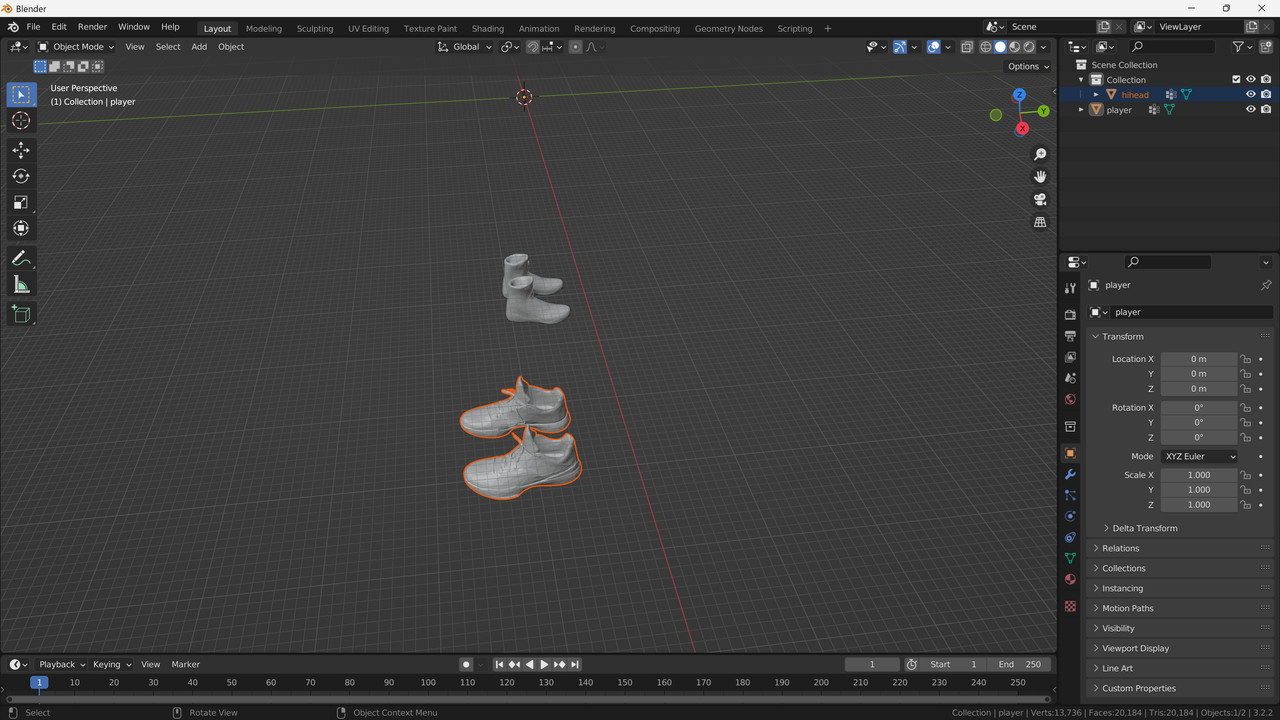Create a new collection in outliner
Screen dimensions: 1280x720
pos(1265,47)
